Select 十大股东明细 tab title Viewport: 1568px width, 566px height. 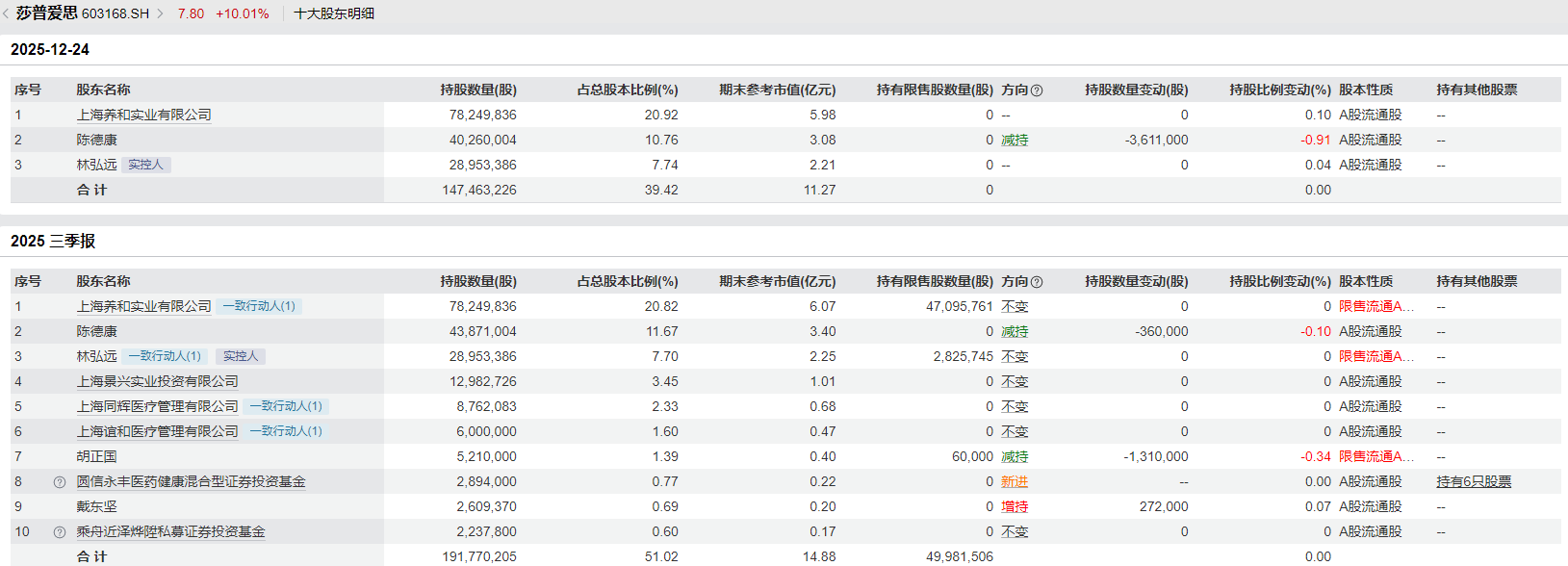pyautogui.click(x=334, y=13)
